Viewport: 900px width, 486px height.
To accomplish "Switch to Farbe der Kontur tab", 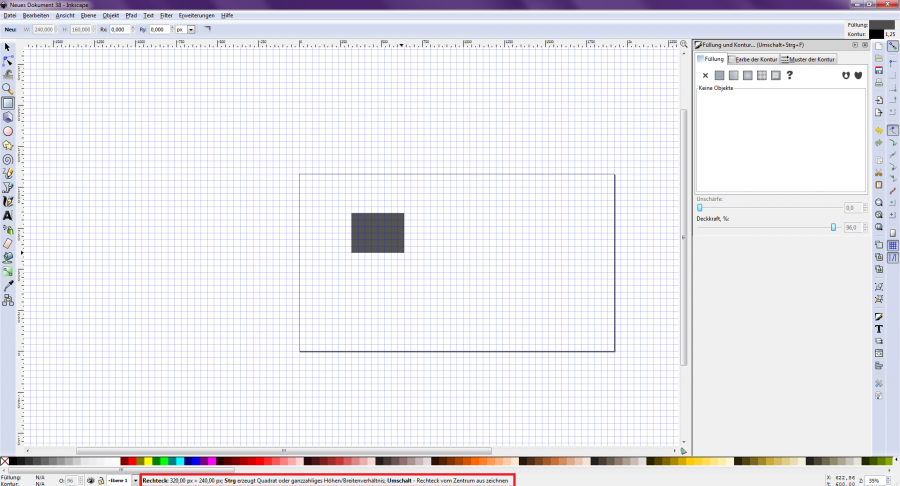I will pyautogui.click(x=755, y=59).
